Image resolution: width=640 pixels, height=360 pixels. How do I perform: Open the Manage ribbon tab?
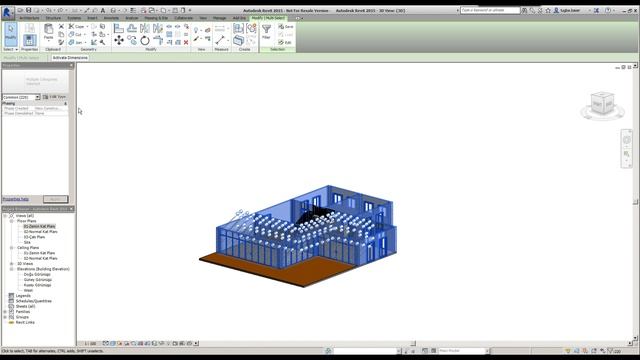220,18
